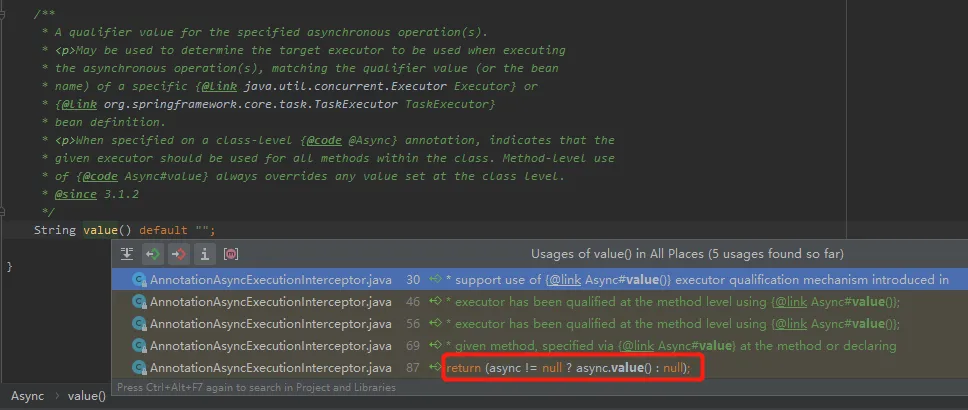This screenshot has height=410, width=968.
Task: Click the @code tag before Async#value
Action: (100, 176)
